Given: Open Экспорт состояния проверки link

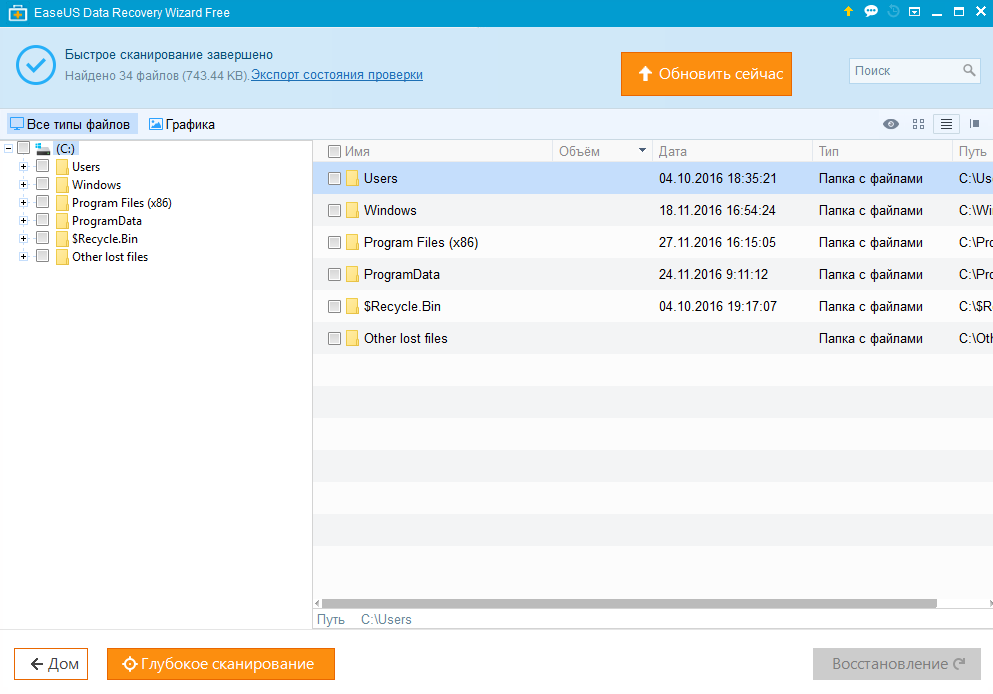Looking at the screenshot, I should tap(337, 75).
